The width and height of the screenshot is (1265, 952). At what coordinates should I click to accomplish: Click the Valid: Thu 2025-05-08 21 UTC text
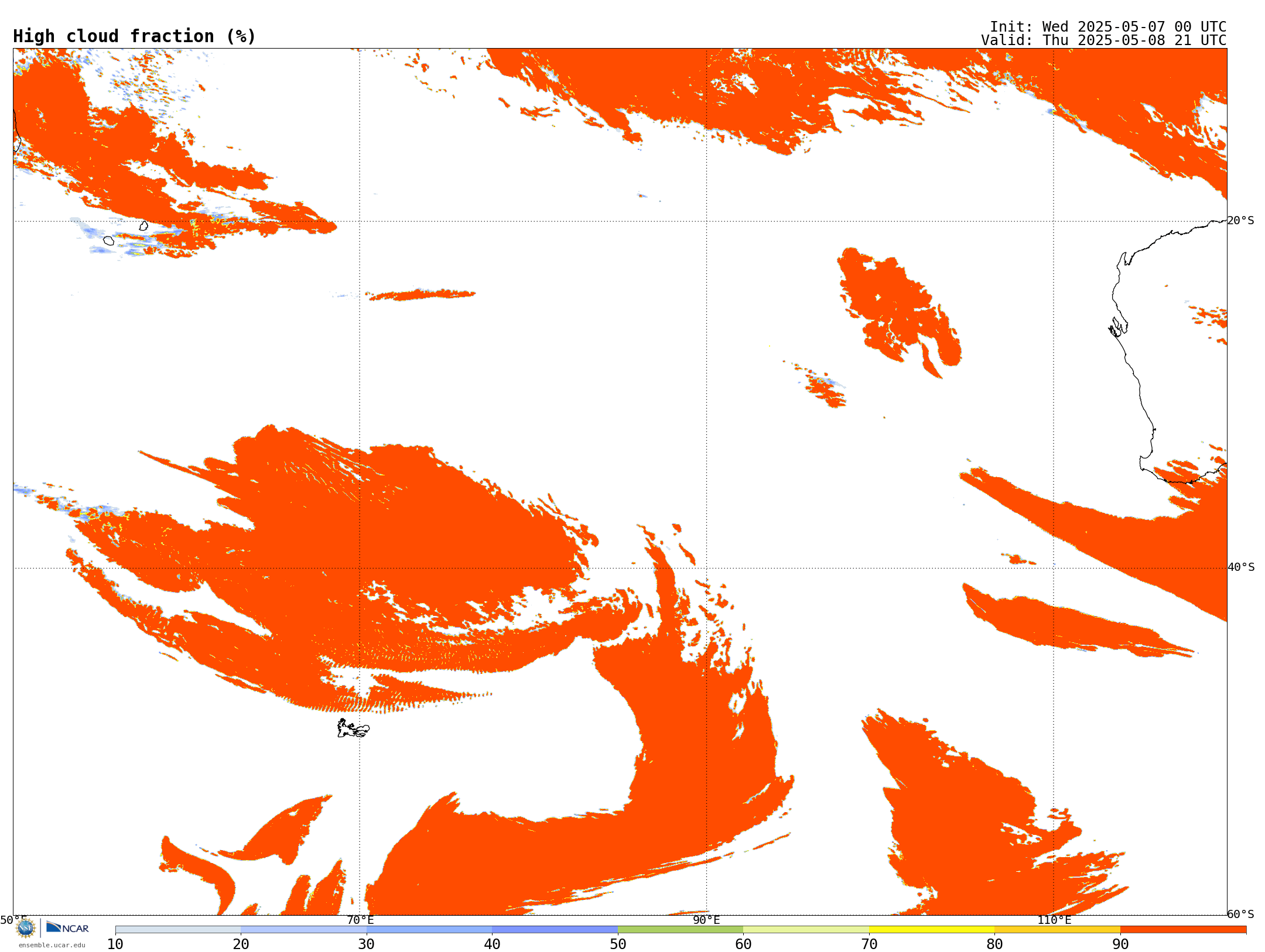pos(1104,40)
